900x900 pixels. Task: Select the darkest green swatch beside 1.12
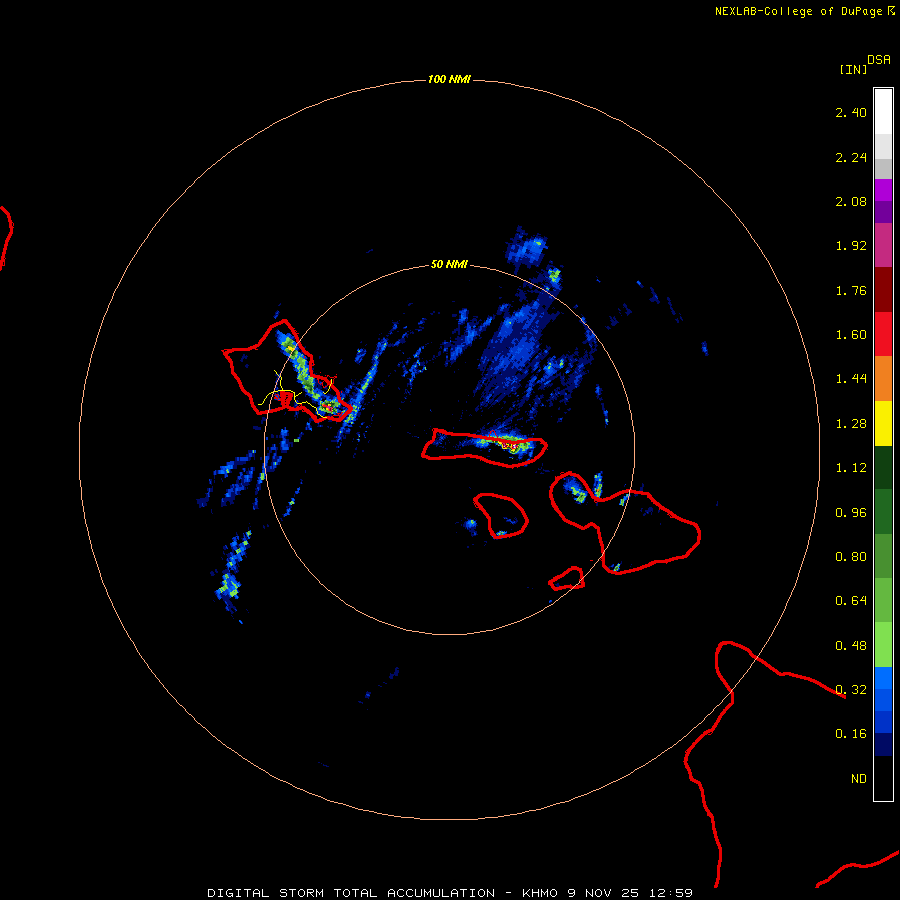pyautogui.click(x=883, y=467)
